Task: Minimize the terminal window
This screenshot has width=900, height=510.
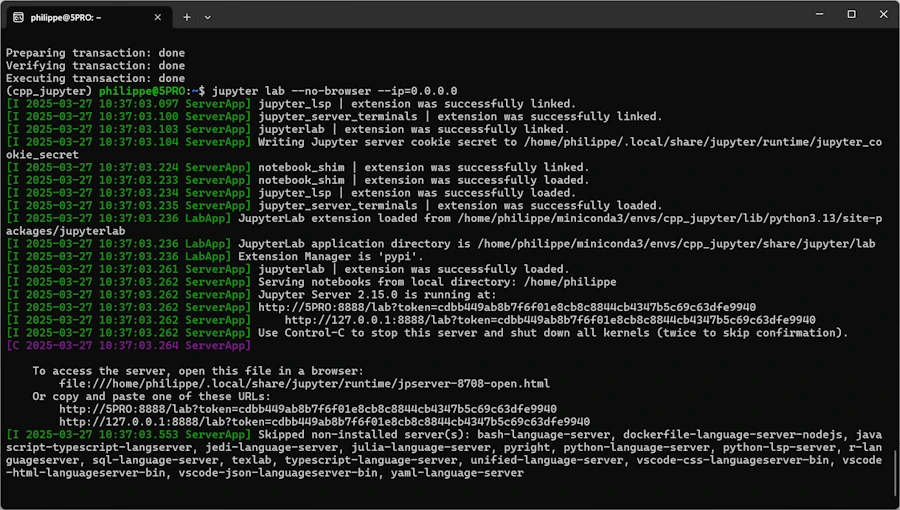Action: tap(820, 14)
